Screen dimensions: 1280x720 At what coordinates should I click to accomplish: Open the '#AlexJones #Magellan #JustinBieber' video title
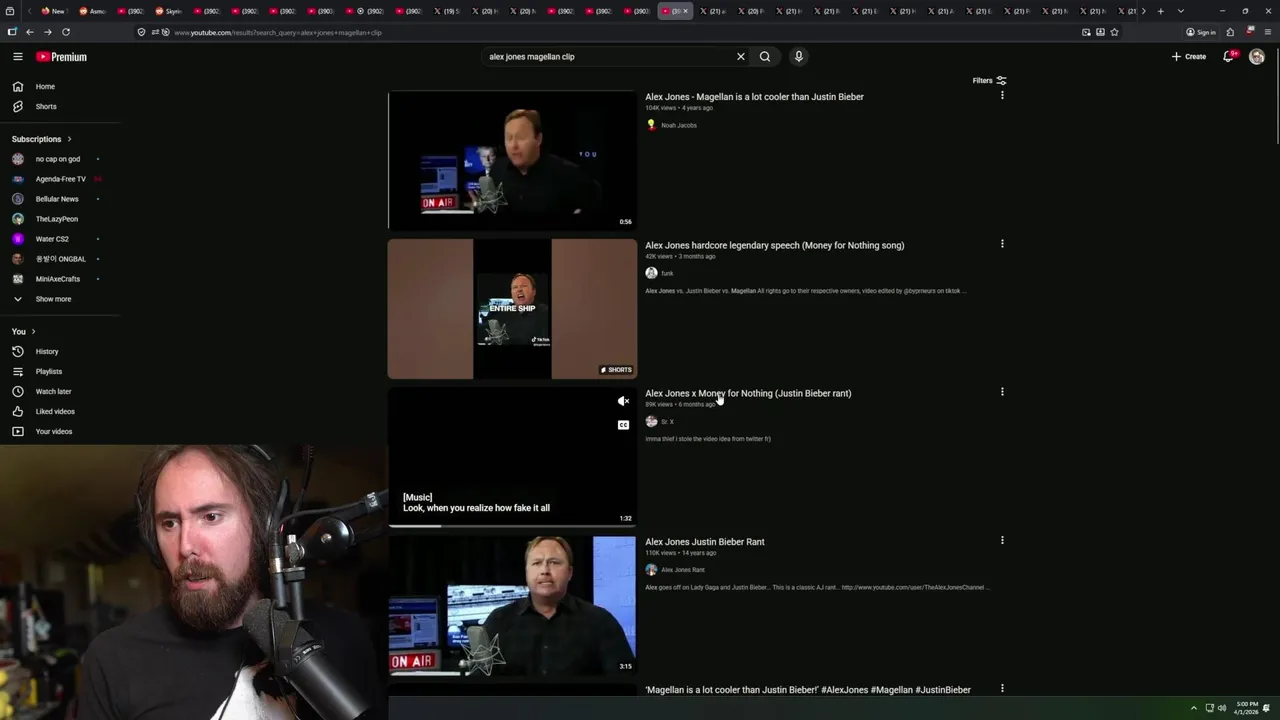point(808,690)
